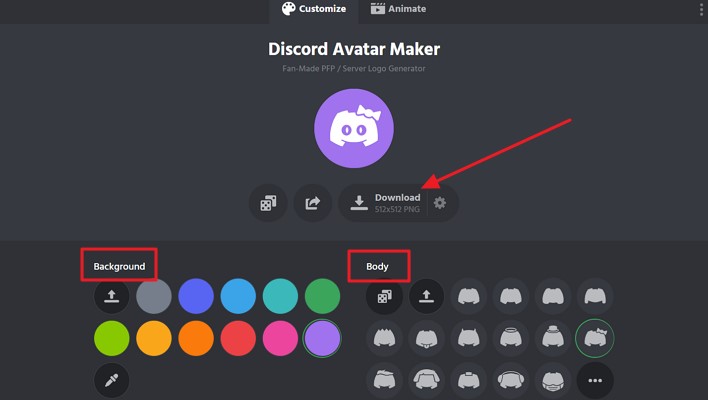Set background to lime green
The image size is (708, 400).
pyautogui.click(x=112, y=338)
